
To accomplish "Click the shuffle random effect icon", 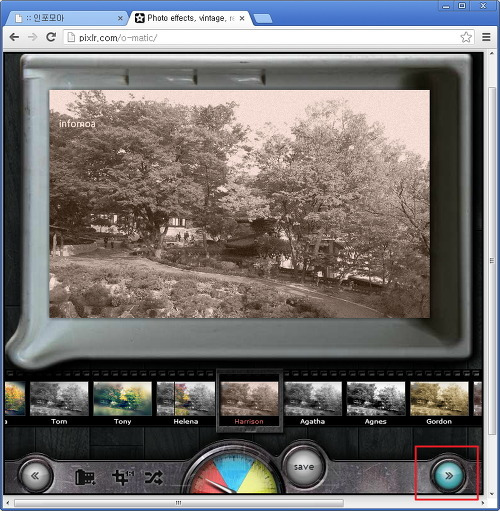I will [x=154, y=477].
